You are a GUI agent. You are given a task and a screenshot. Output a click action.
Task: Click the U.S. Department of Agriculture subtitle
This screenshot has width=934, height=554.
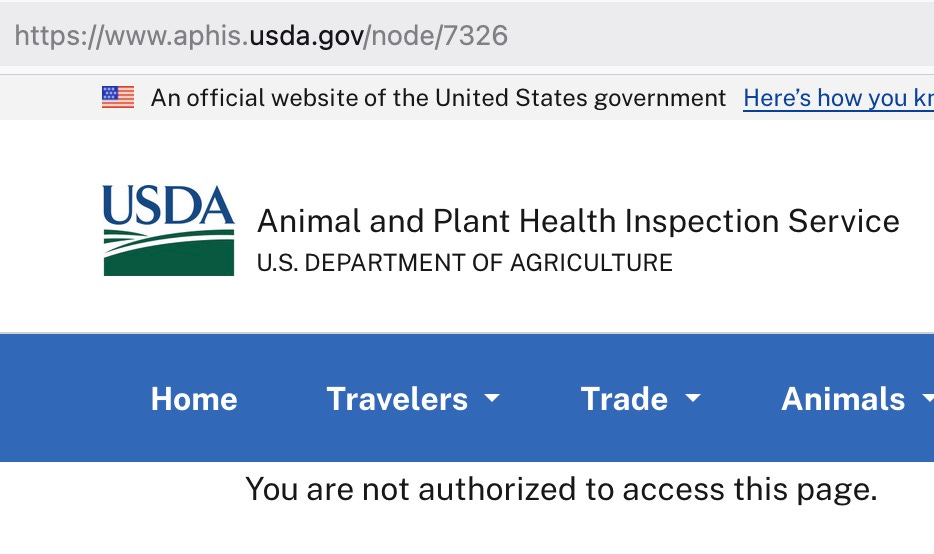[x=465, y=263]
